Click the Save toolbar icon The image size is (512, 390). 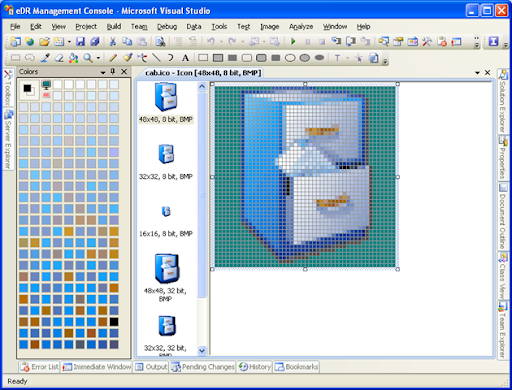coord(80,41)
